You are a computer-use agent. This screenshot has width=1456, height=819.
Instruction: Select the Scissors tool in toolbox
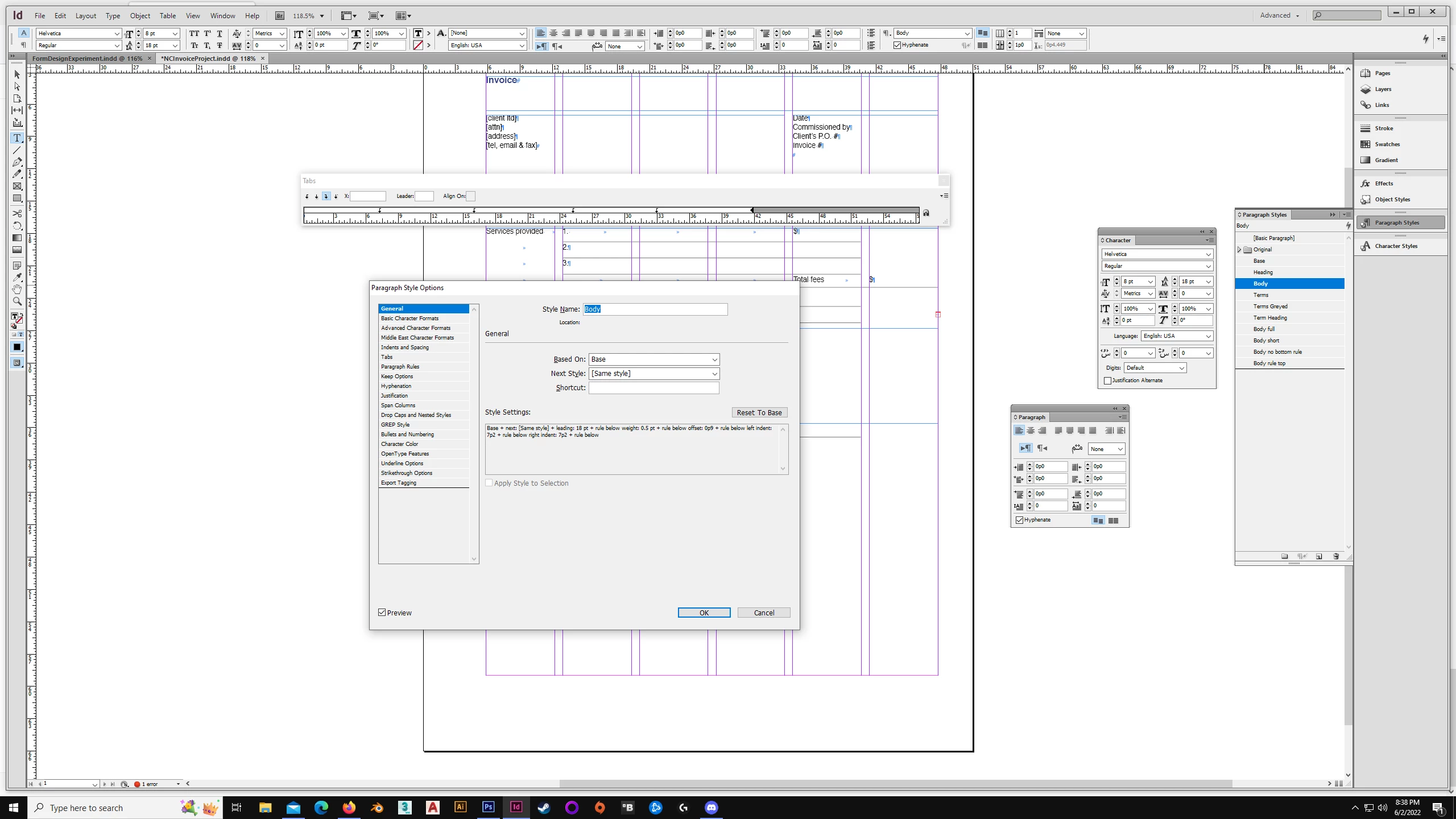(x=17, y=214)
